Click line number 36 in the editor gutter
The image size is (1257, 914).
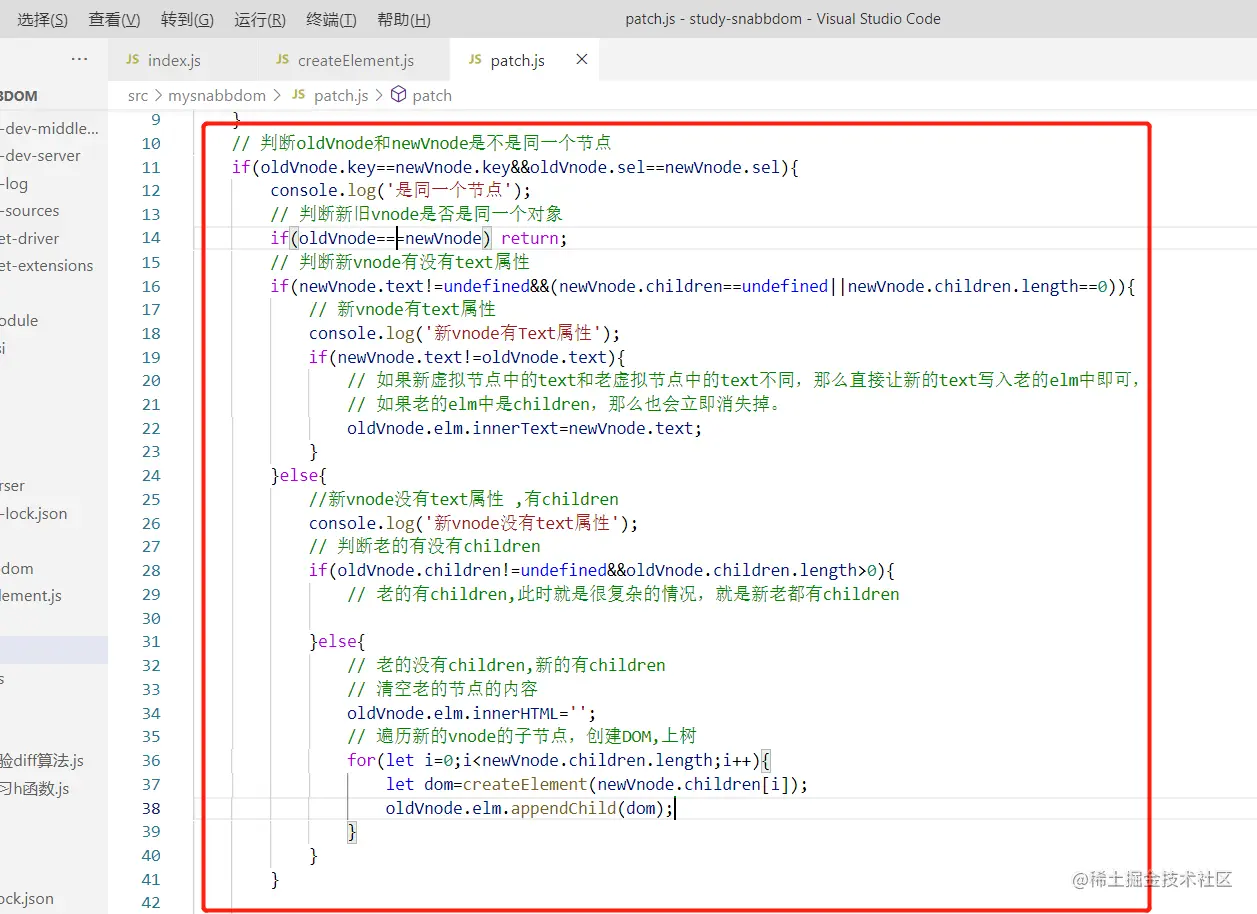click(150, 760)
